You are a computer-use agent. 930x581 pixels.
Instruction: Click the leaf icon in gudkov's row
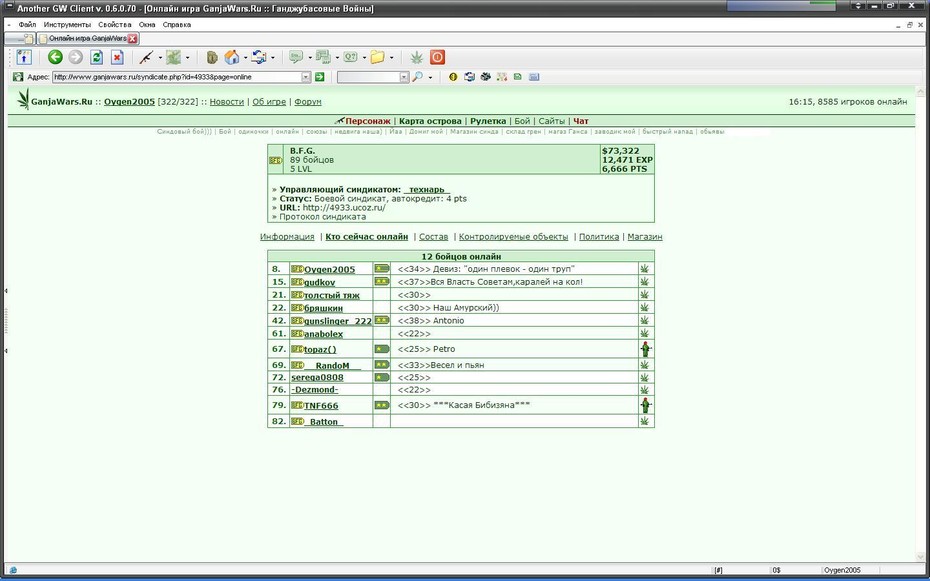645,282
